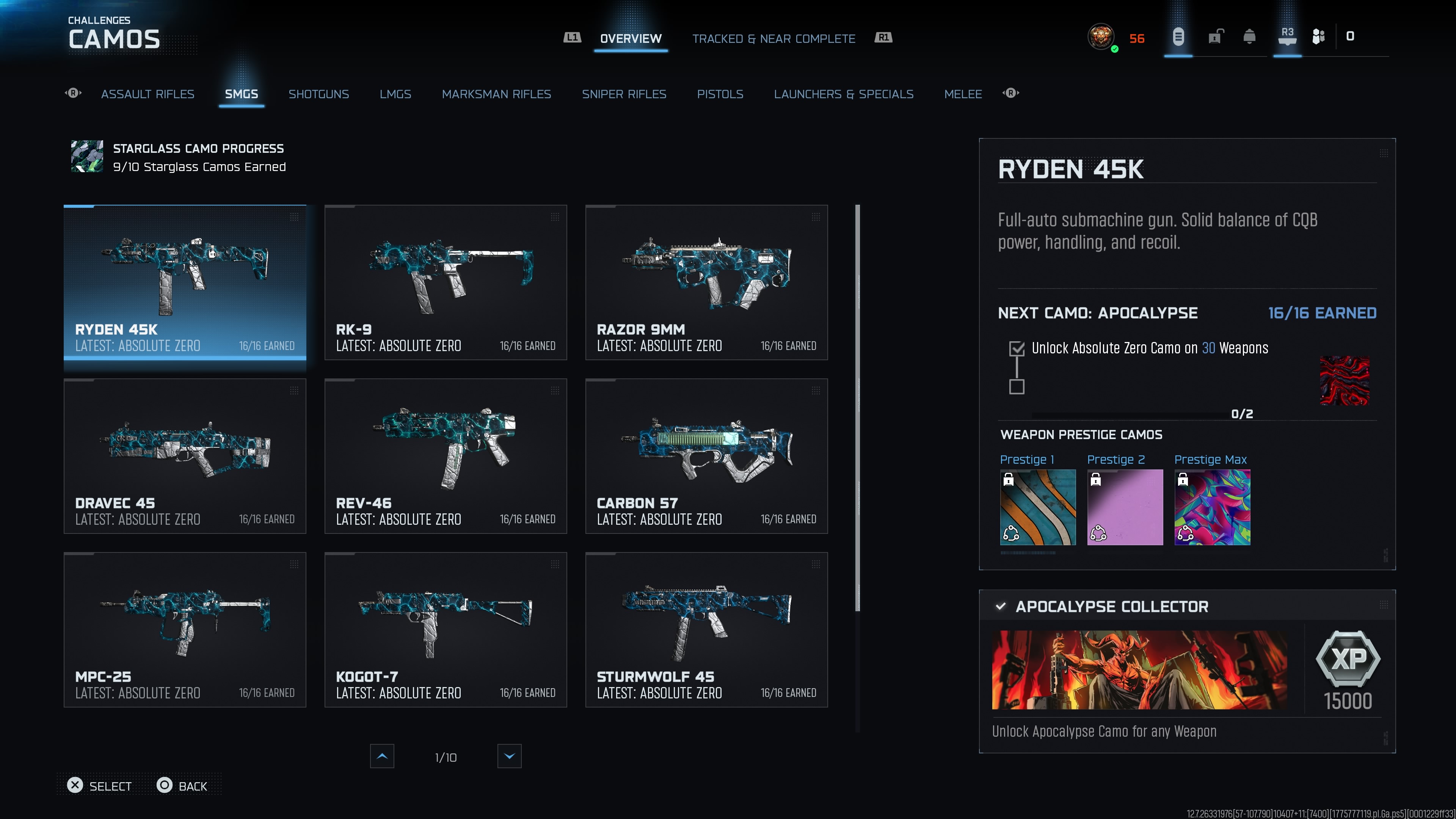The height and width of the screenshot is (819, 1456).
Task: Open the Razor 9mm weapon card
Action: (x=706, y=282)
